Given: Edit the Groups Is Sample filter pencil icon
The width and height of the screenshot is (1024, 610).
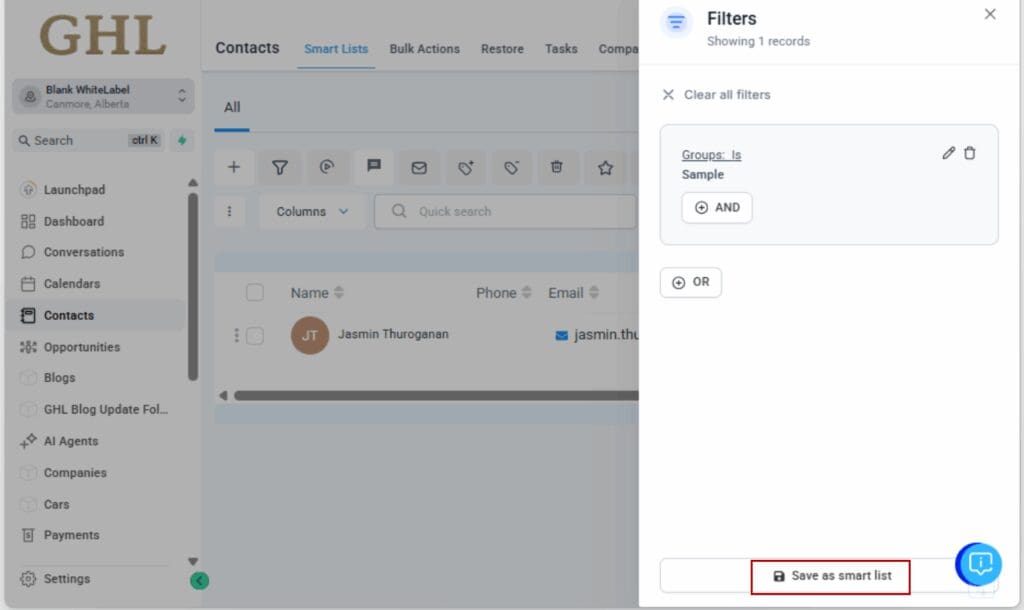Looking at the screenshot, I should [x=948, y=153].
